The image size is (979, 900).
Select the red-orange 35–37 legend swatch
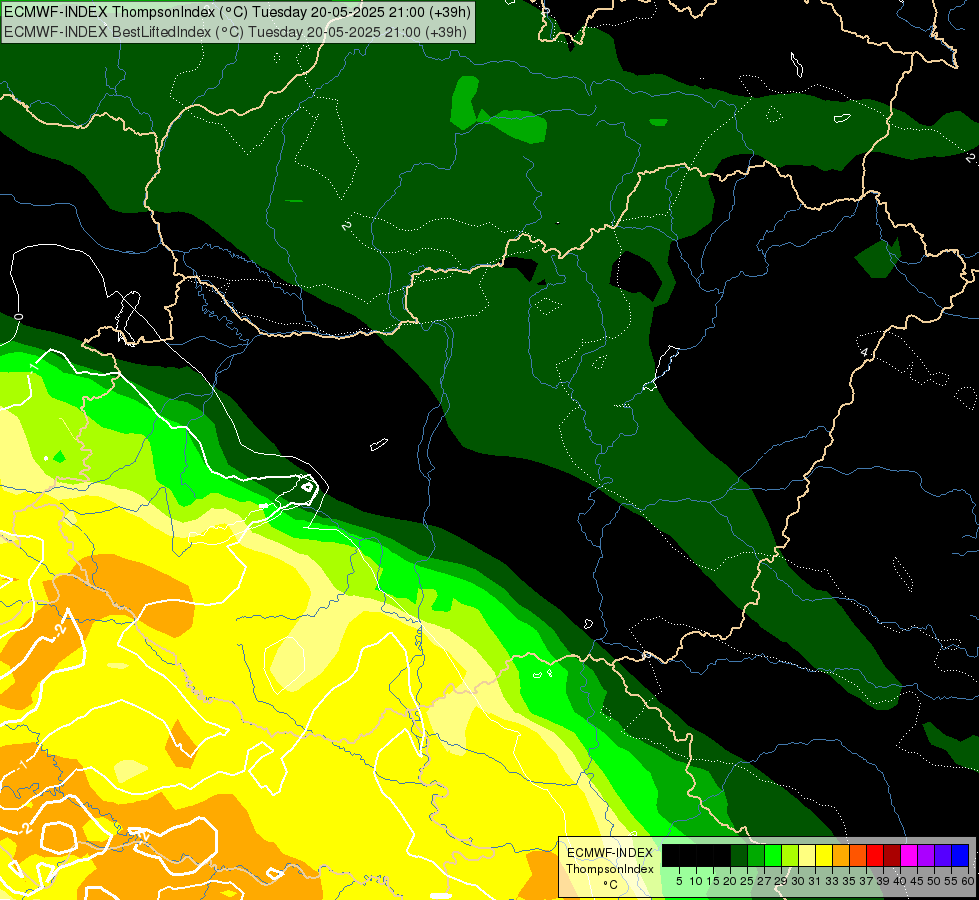pyautogui.click(x=858, y=855)
